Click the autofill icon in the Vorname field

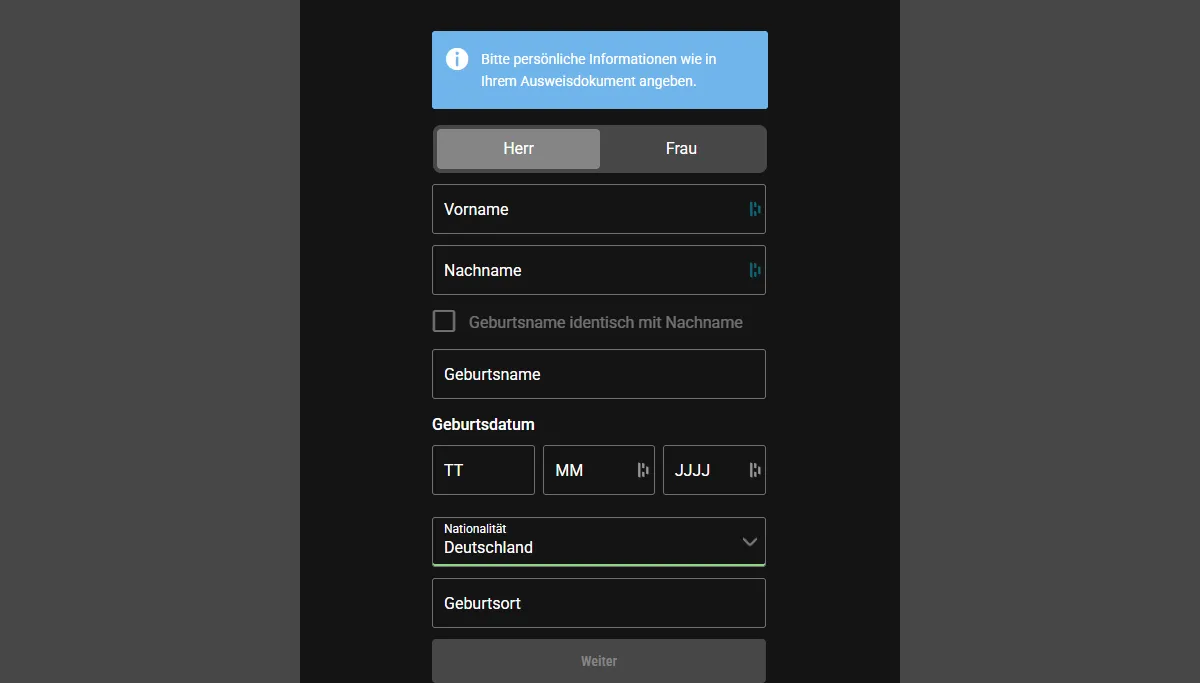pos(755,209)
